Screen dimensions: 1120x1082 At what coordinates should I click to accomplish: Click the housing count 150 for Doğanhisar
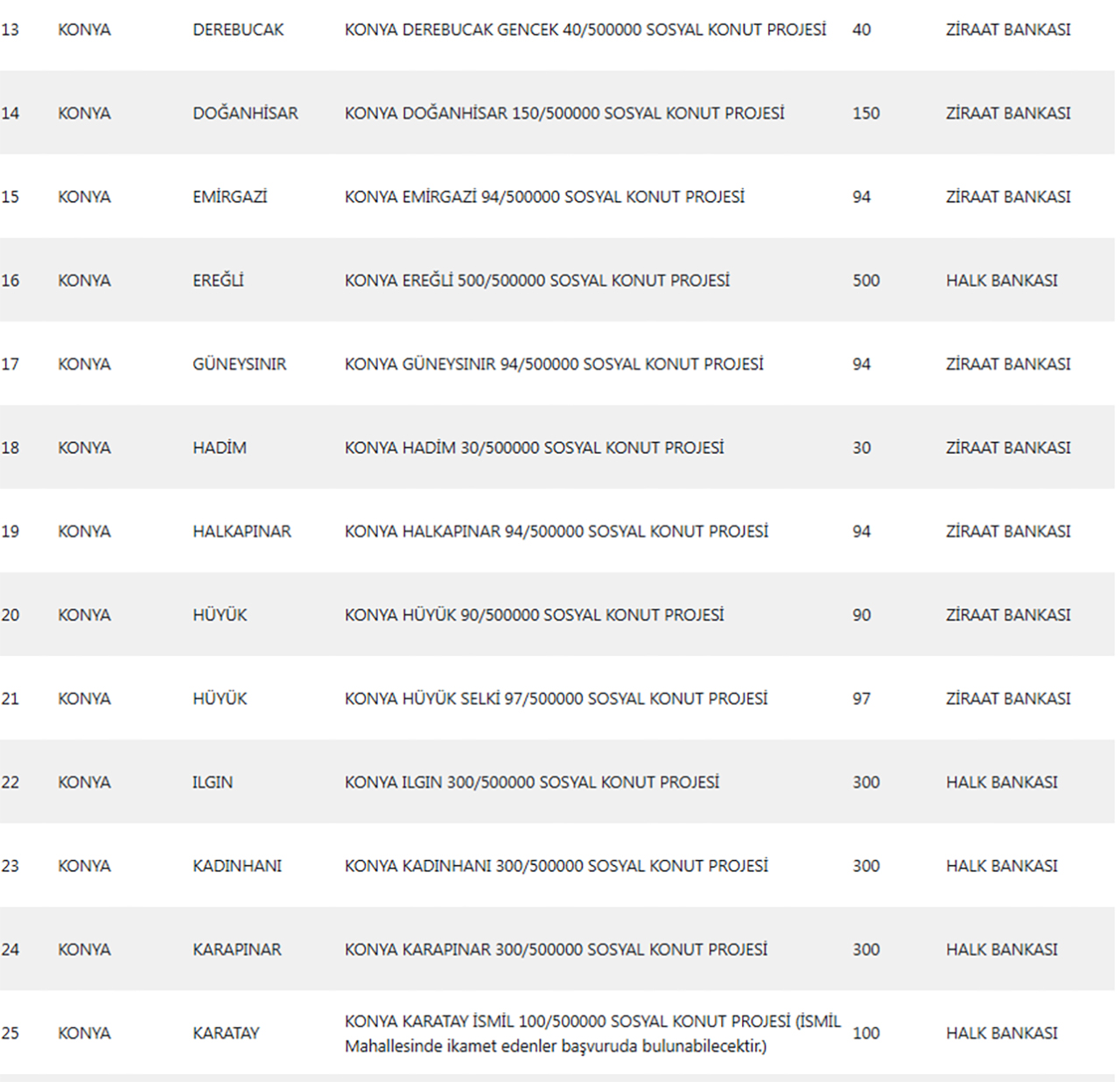pos(865,113)
